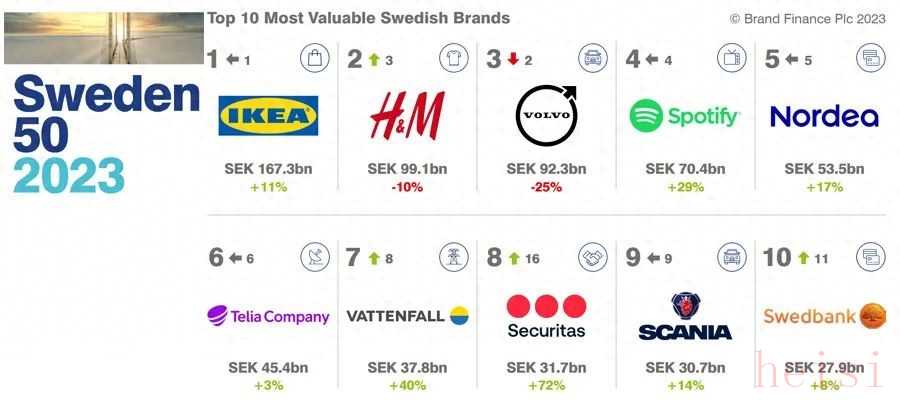Click the Sweden 50 2023 title
The height and width of the screenshot is (400, 900).
pyautogui.click(x=106, y=135)
